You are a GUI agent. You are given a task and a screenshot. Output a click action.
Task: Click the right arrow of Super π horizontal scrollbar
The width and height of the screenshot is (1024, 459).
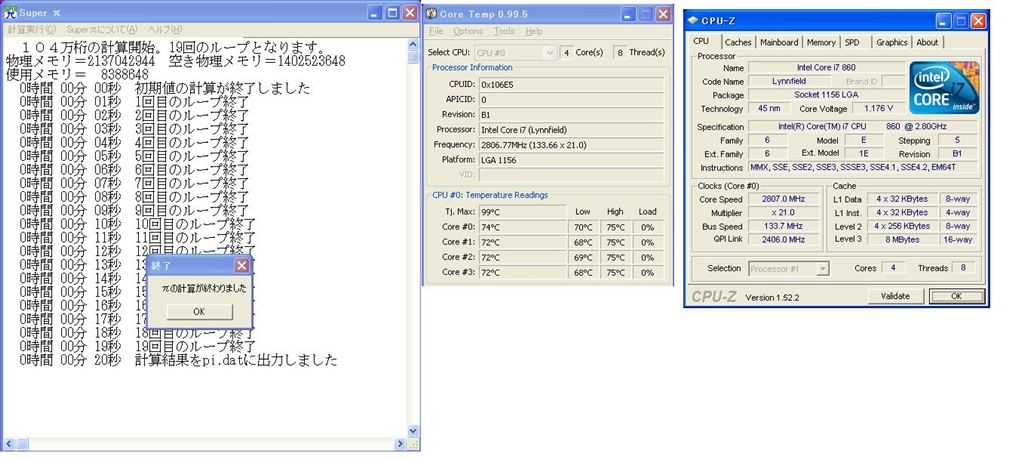(x=400, y=444)
